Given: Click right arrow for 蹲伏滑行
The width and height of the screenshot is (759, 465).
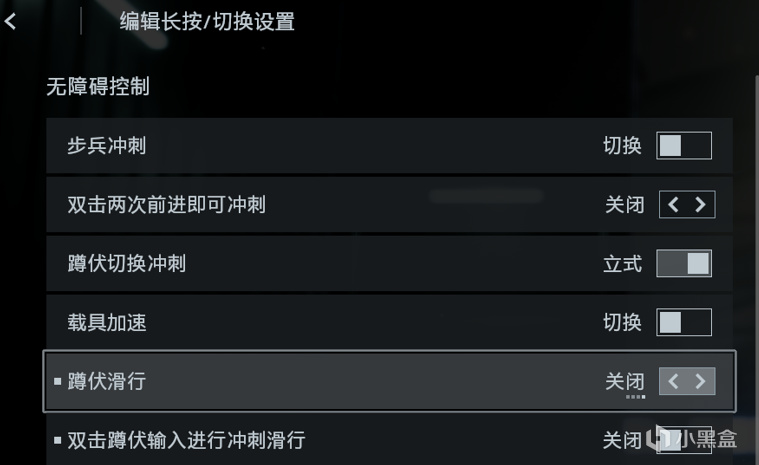Looking at the screenshot, I should coord(700,381).
